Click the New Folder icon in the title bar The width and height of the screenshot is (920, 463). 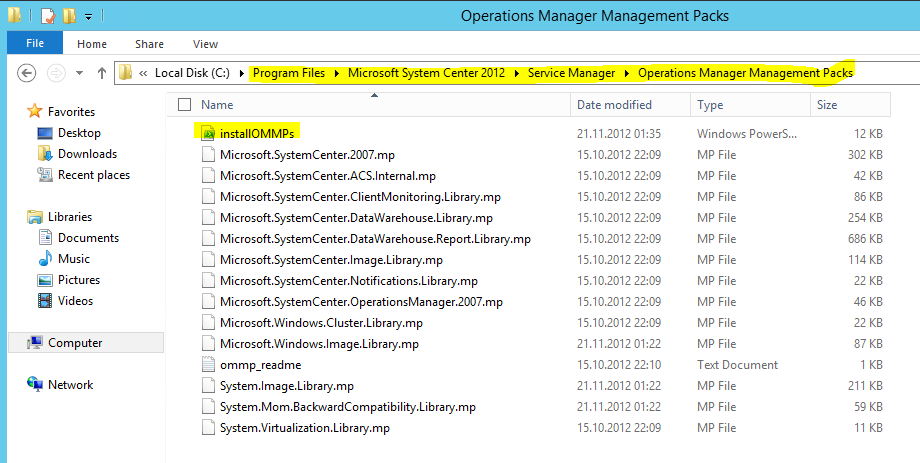[x=69, y=16]
